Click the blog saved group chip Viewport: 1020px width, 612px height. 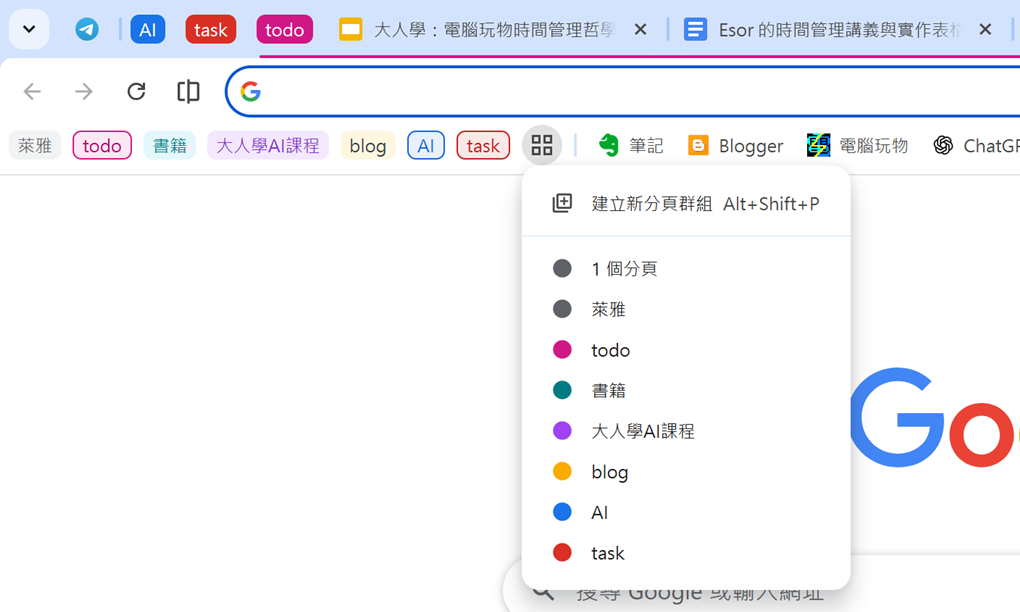pyautogui.click(x=367, y=146)
